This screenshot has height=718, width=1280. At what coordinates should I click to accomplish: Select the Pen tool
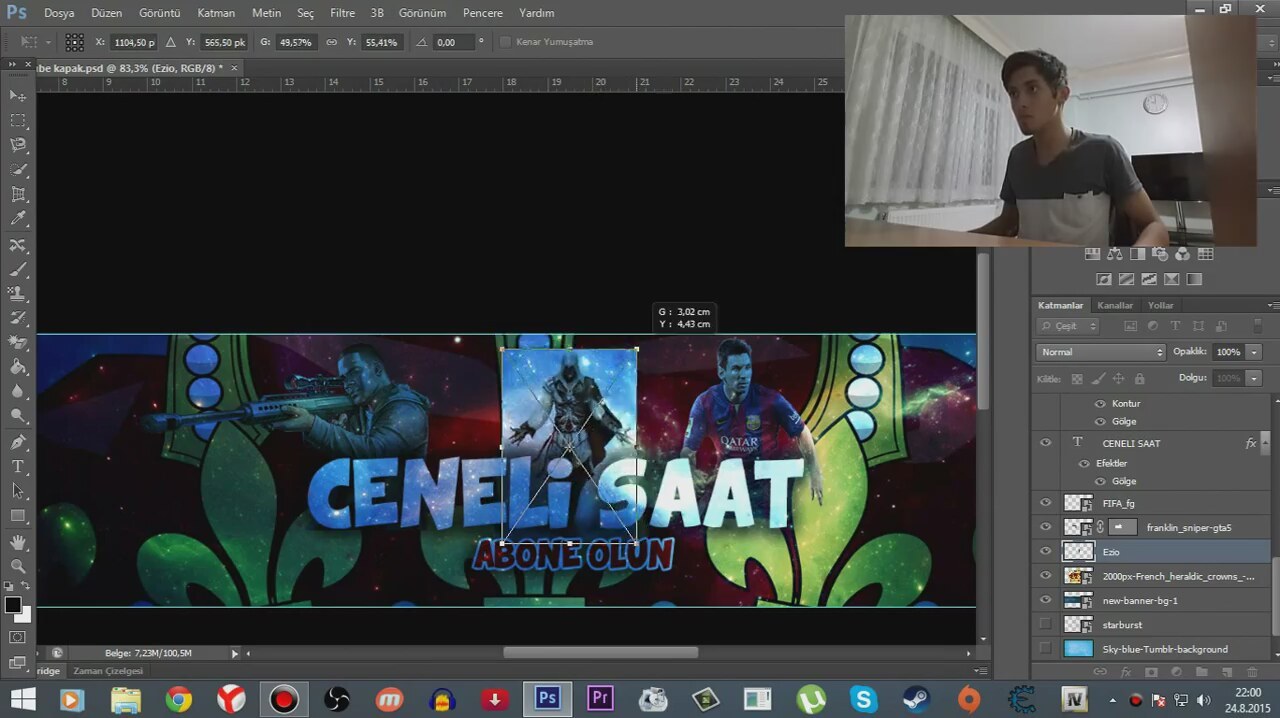18,442
